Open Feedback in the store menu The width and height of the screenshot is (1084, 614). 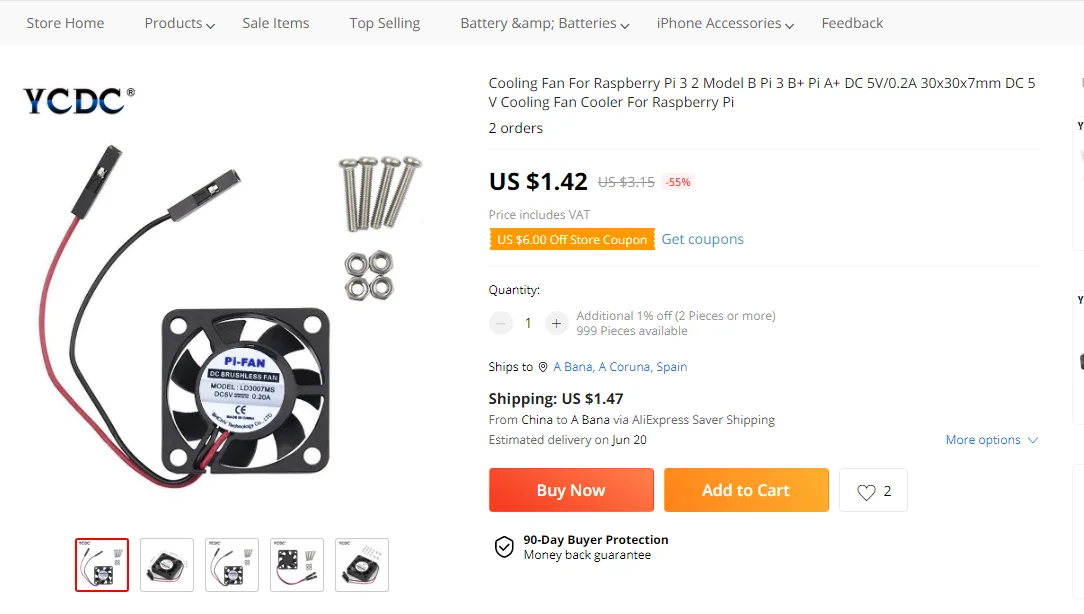[x=852, y=23]
